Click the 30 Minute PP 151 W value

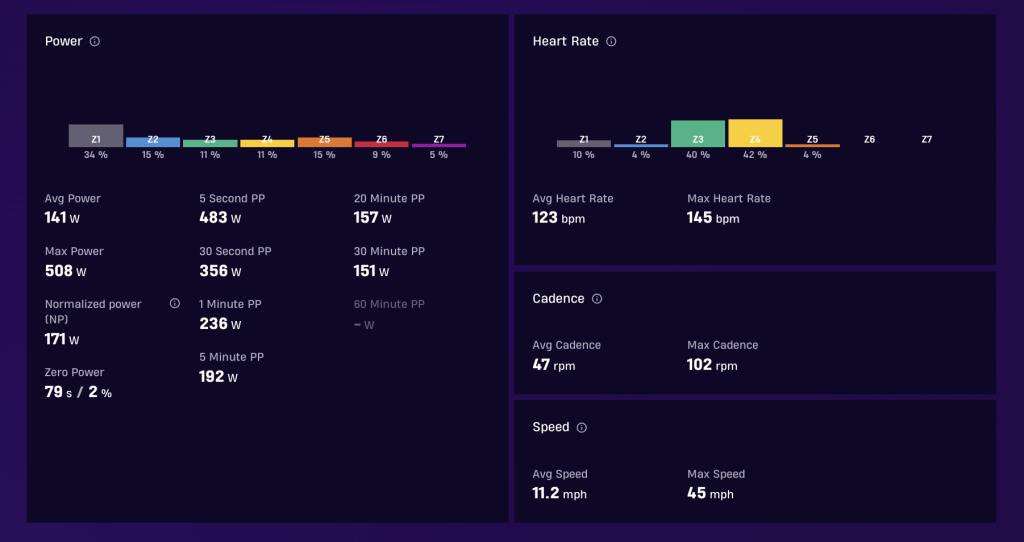tap(372, 270)
